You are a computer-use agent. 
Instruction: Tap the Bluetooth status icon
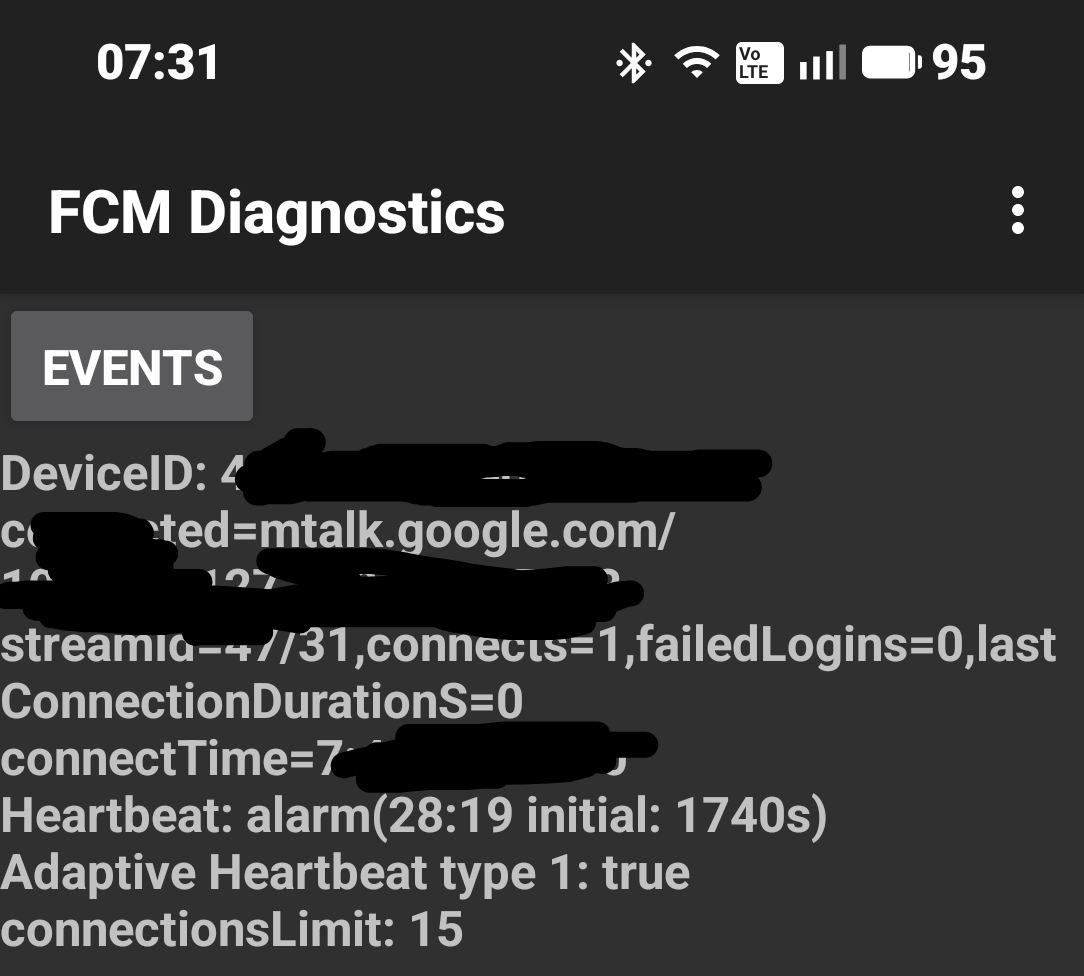click(x=633, y=61)
